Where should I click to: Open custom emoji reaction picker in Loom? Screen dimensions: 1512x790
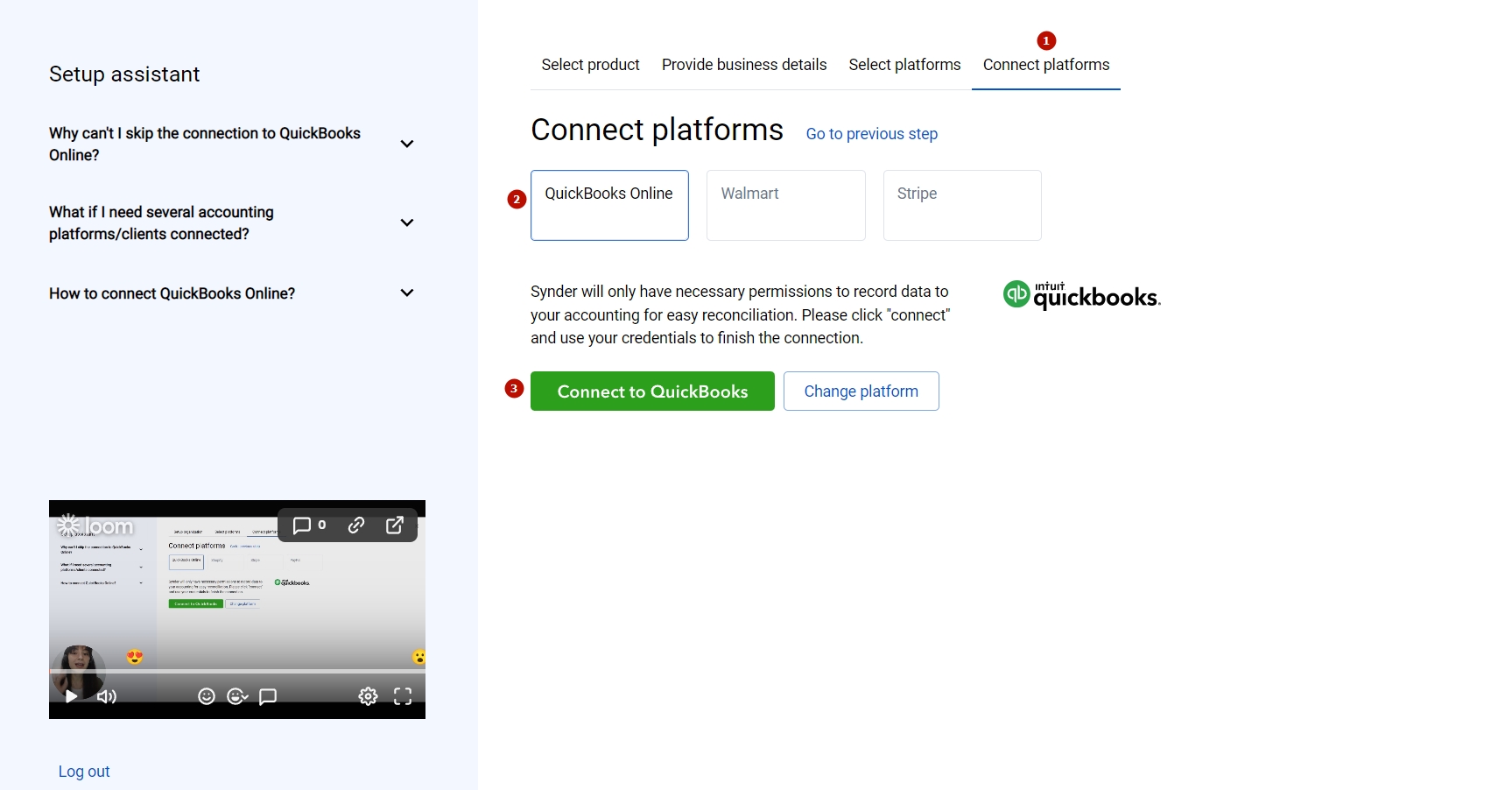pyautogui.click(x=237, y=696)
